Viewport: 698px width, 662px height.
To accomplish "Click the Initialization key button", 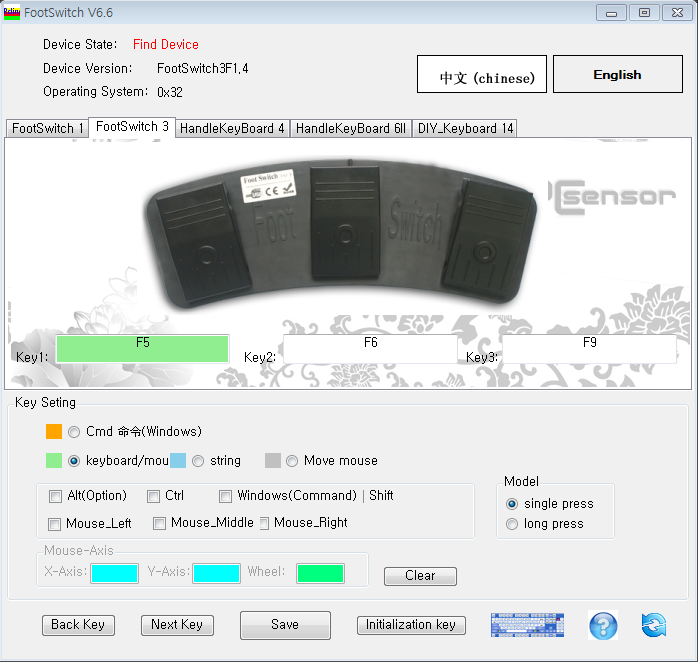I will pos(411,625).
